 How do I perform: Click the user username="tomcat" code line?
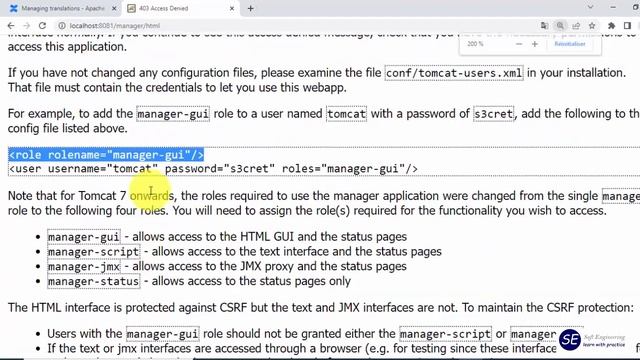pyautogui.click(x=213, y=169)
